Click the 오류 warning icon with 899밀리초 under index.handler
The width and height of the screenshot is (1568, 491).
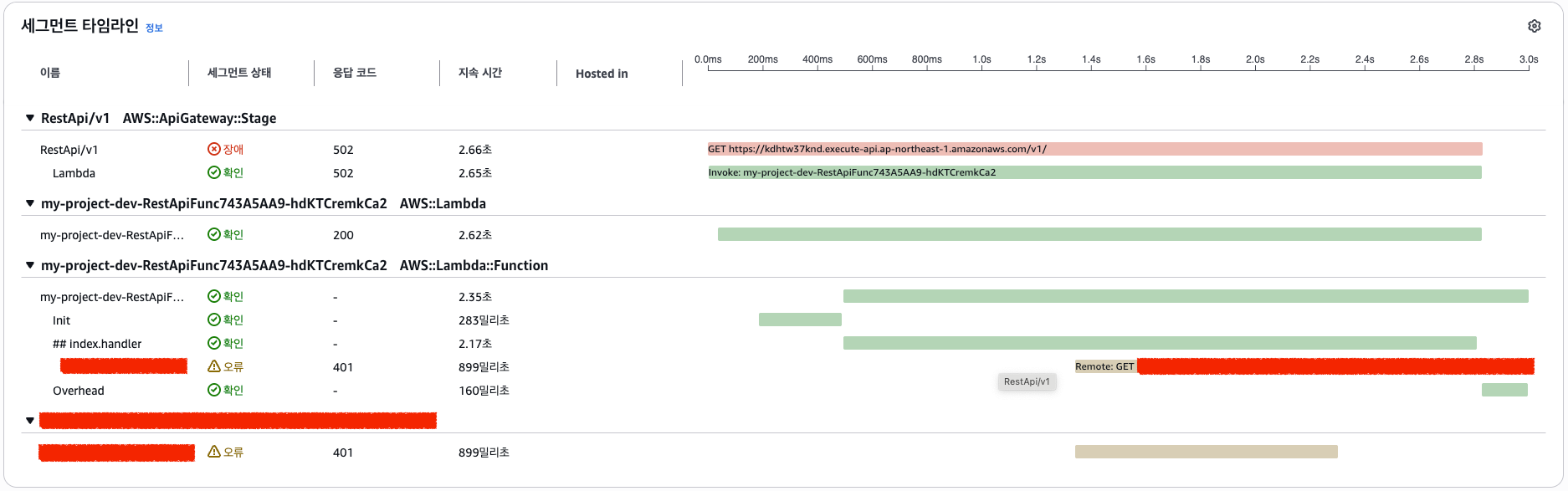(214, 366)
